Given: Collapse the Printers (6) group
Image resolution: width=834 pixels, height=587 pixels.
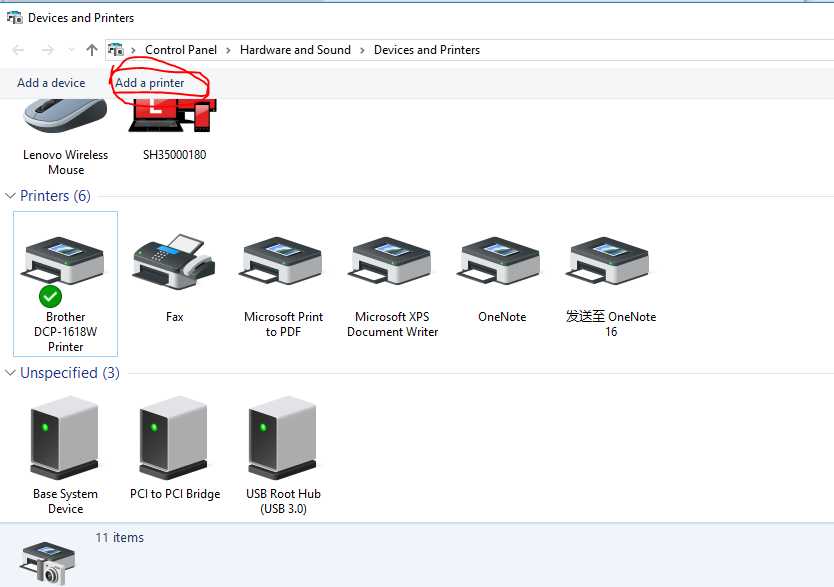Looking at the screenshot, I should point(10,196).
